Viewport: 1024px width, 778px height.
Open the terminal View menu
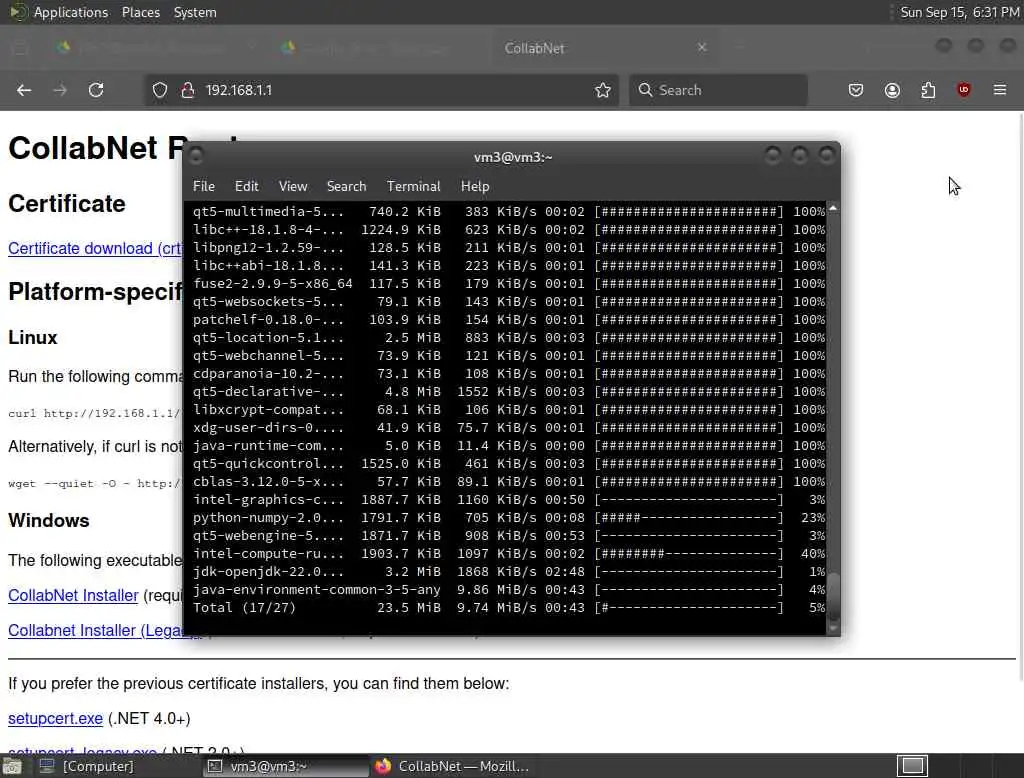(293, 186)
